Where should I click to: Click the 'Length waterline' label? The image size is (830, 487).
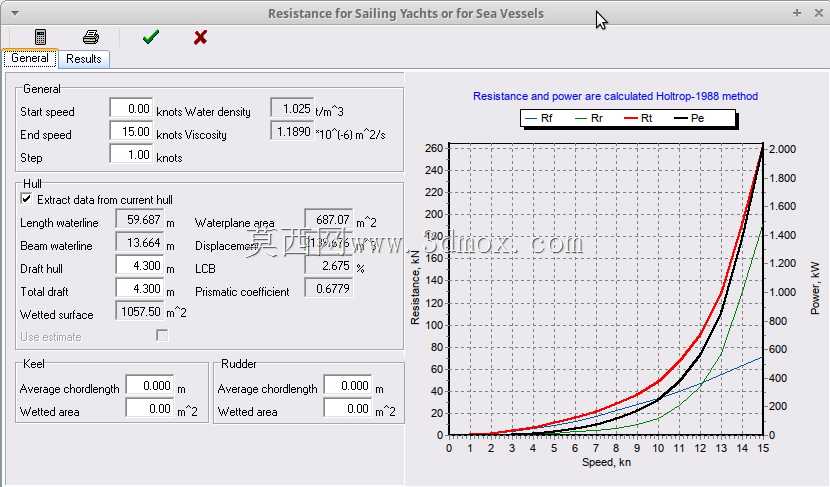[59, 223]
